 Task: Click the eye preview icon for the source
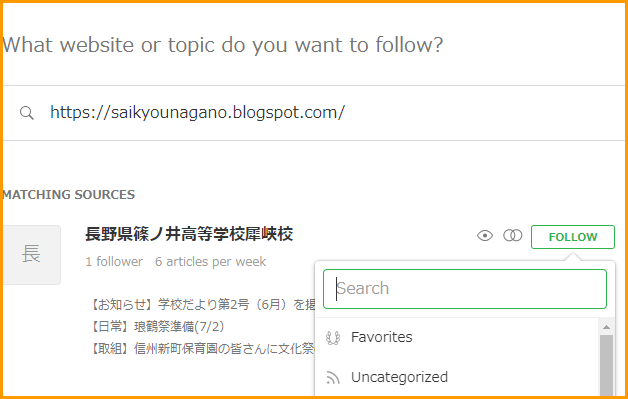485,236
